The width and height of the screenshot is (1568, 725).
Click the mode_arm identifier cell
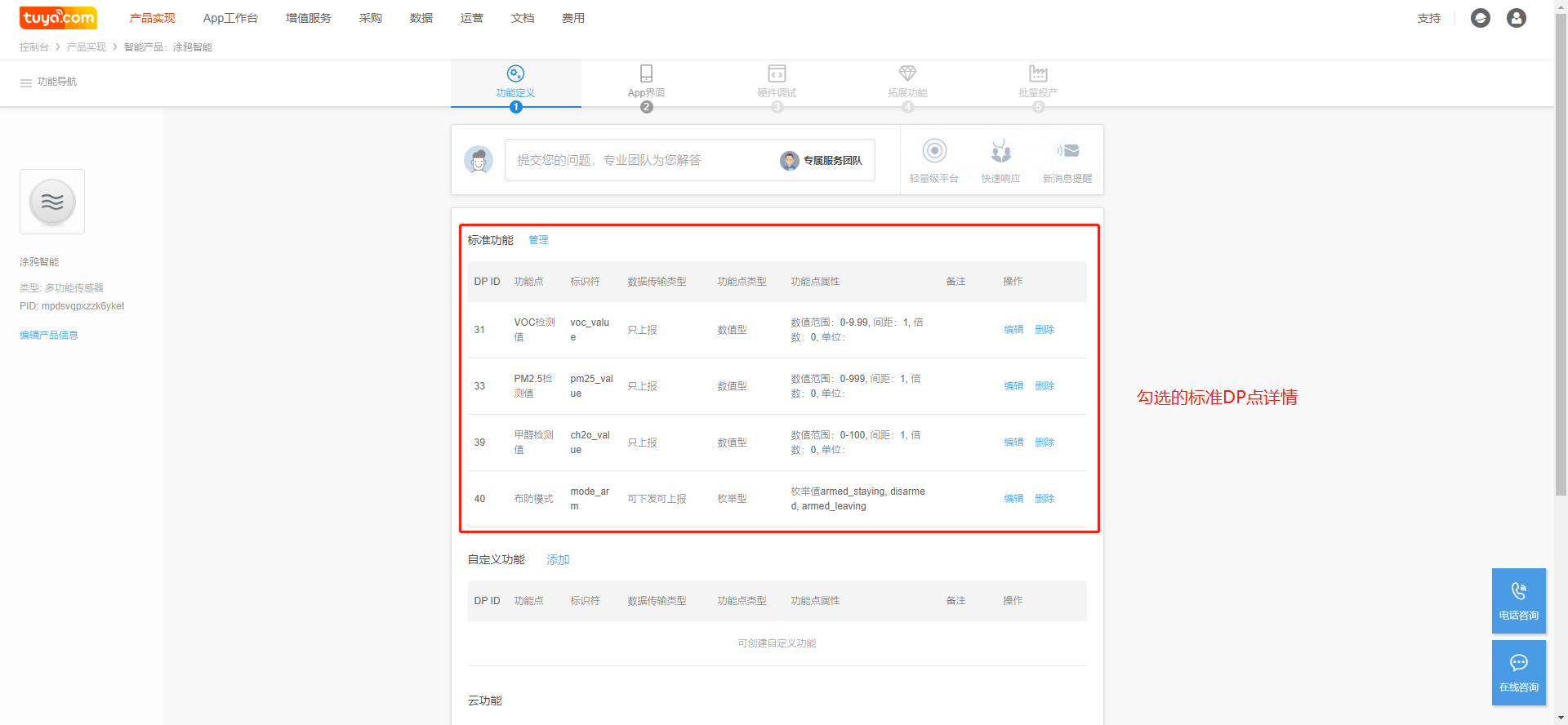click(x=590, y=499)
